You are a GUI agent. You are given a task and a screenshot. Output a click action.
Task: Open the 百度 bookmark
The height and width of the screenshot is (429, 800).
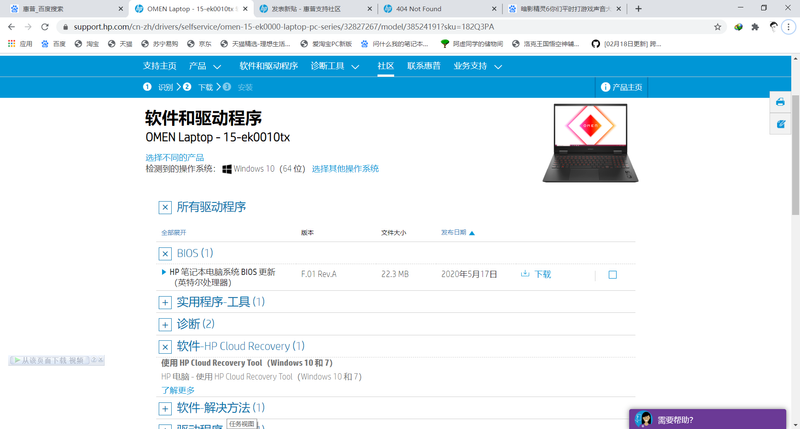point(54,44)
